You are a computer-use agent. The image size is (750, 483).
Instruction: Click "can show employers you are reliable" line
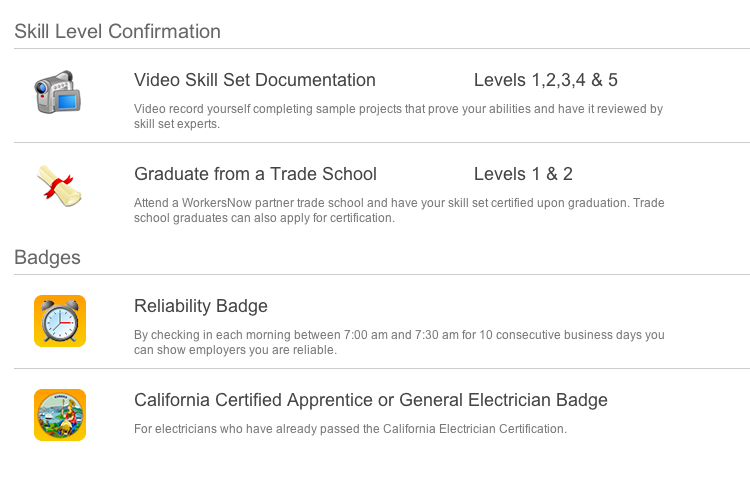(235, 350)
